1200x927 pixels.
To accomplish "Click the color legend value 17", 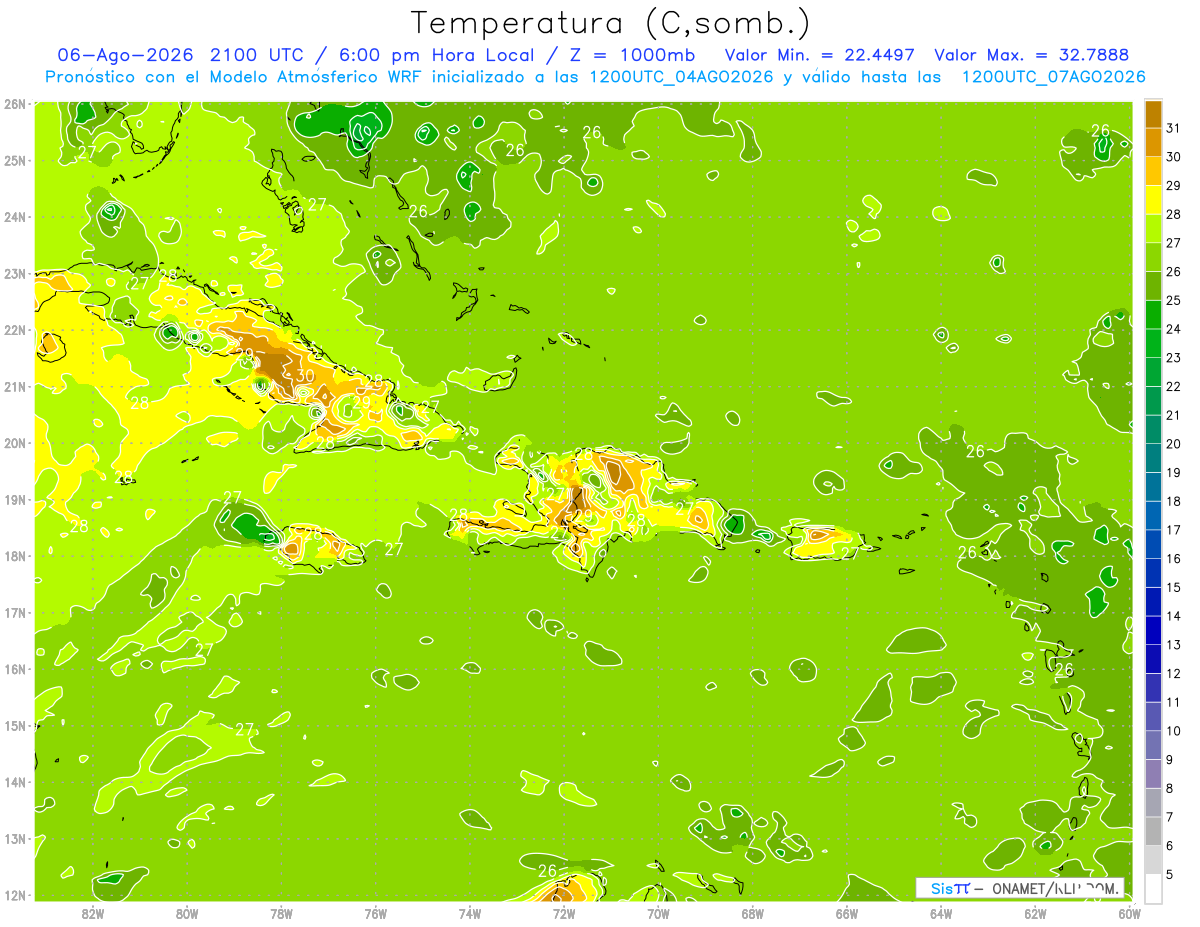I will [1174, 530].
